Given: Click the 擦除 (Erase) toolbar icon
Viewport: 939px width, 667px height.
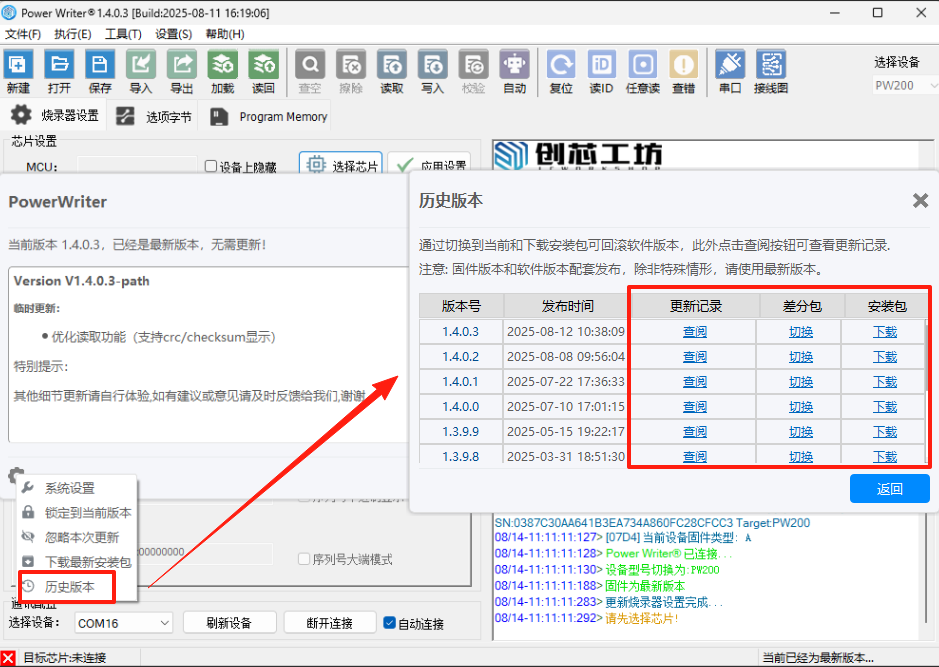Looking at the screenshot, I should (351, 64).
